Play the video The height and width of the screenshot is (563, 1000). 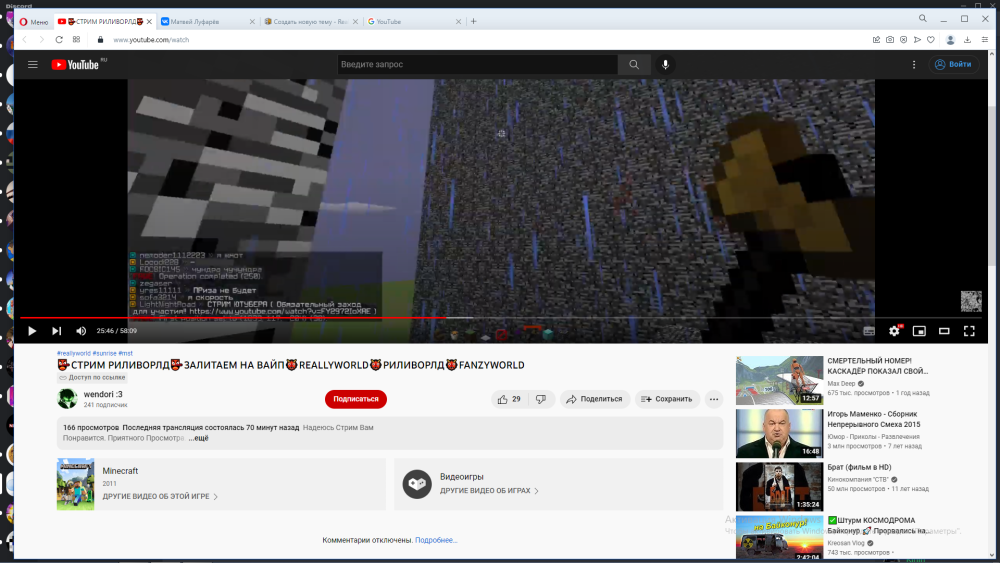tap(32, 331)
